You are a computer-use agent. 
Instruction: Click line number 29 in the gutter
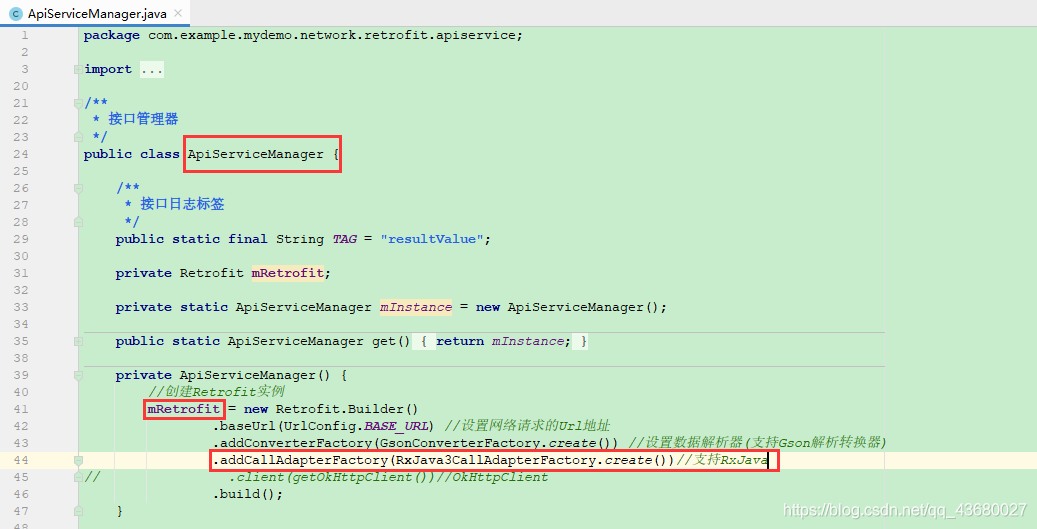pos(21,239)
